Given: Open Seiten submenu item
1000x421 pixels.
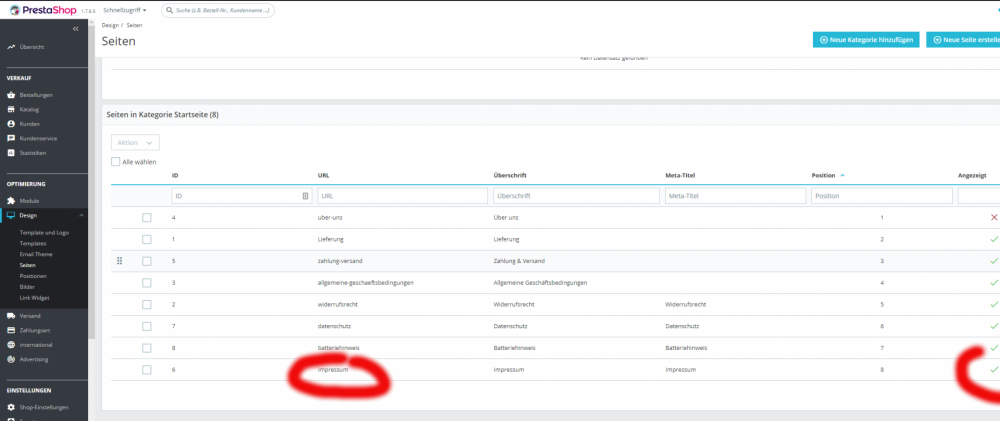Looking at the screenshot, I should pyautogui.click(x=27, y=265).
